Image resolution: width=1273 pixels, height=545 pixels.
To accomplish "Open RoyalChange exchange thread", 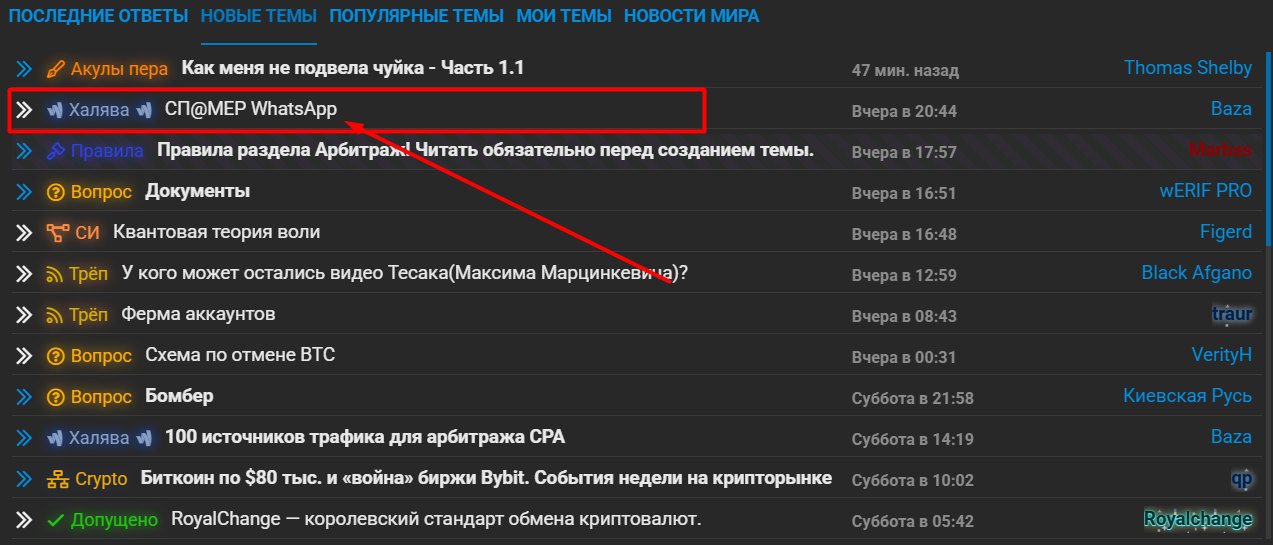I will pyautogui.click(x=437, y=519).
